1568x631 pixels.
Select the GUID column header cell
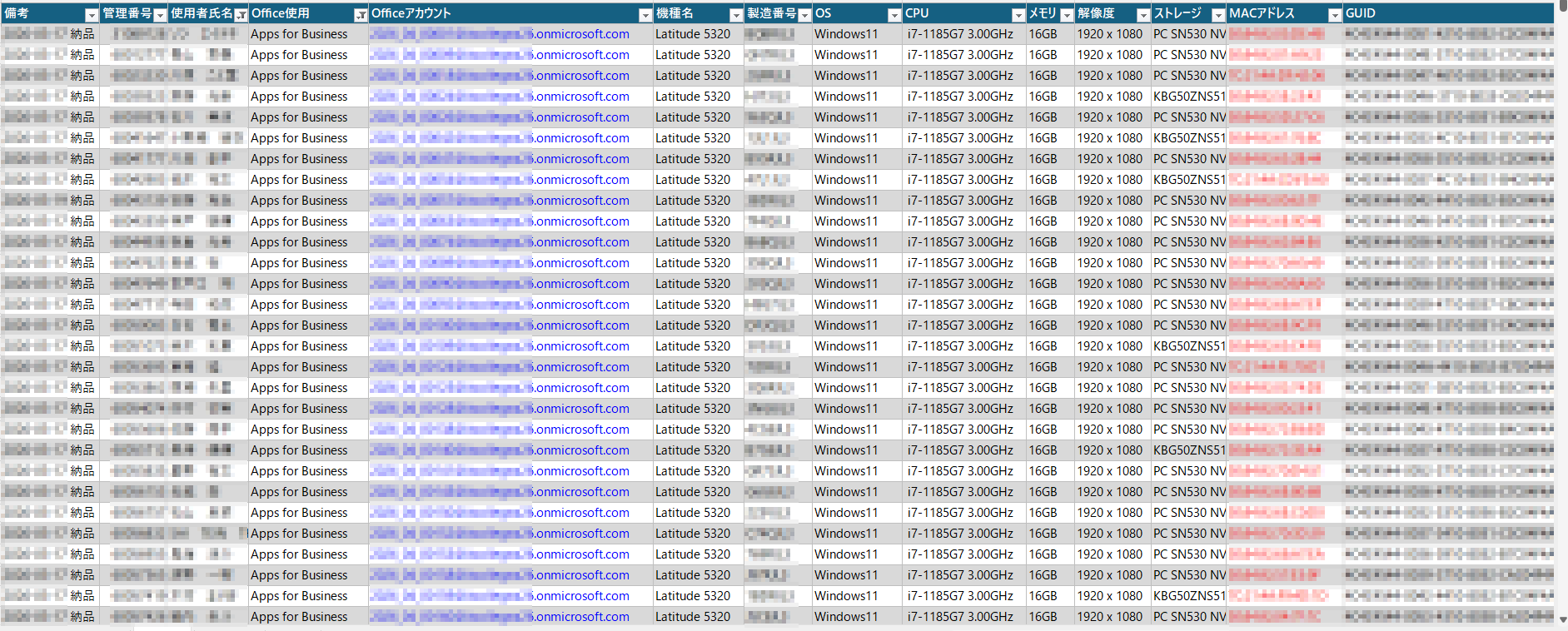(x=1447, y=13)
